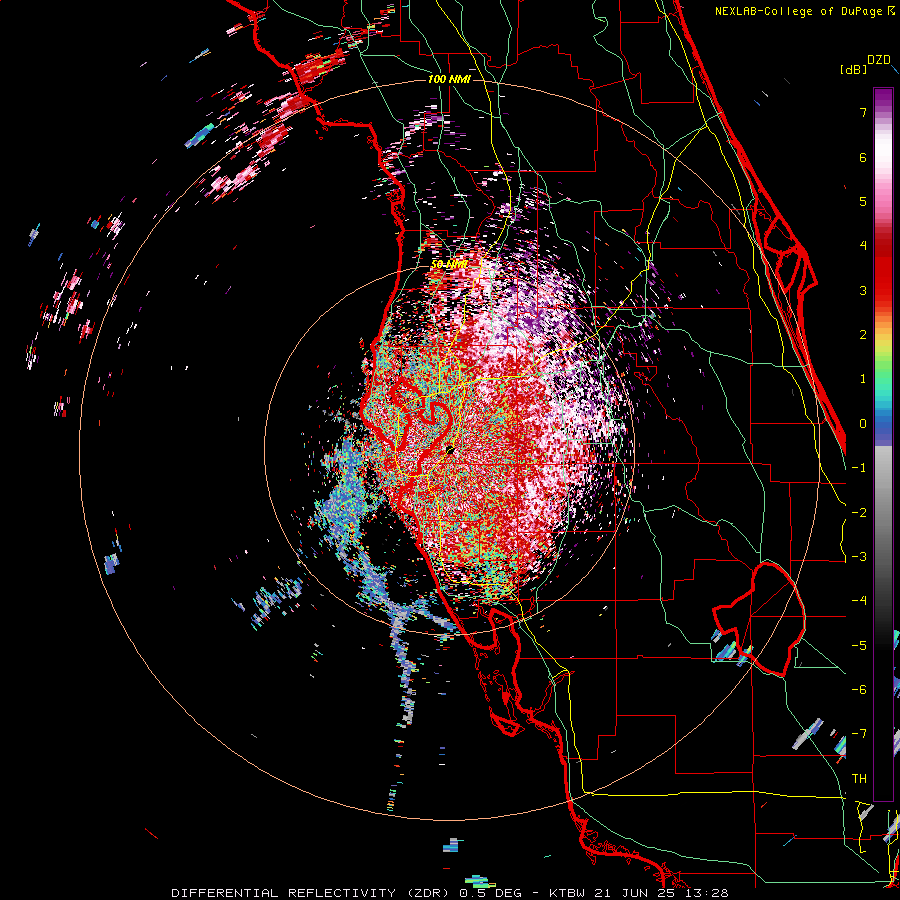Click the -2 value on the color scale
This screenshot has height=900, width=900.
(859, 513)
